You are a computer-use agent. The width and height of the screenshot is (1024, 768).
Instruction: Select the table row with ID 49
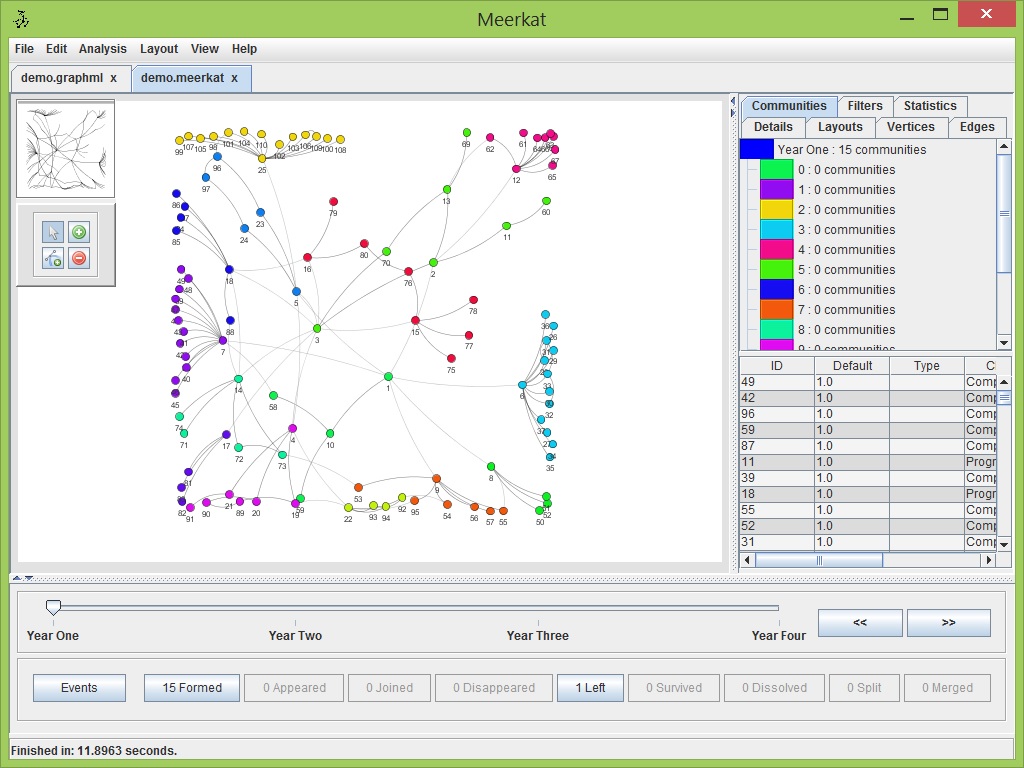tap(869, 382)
